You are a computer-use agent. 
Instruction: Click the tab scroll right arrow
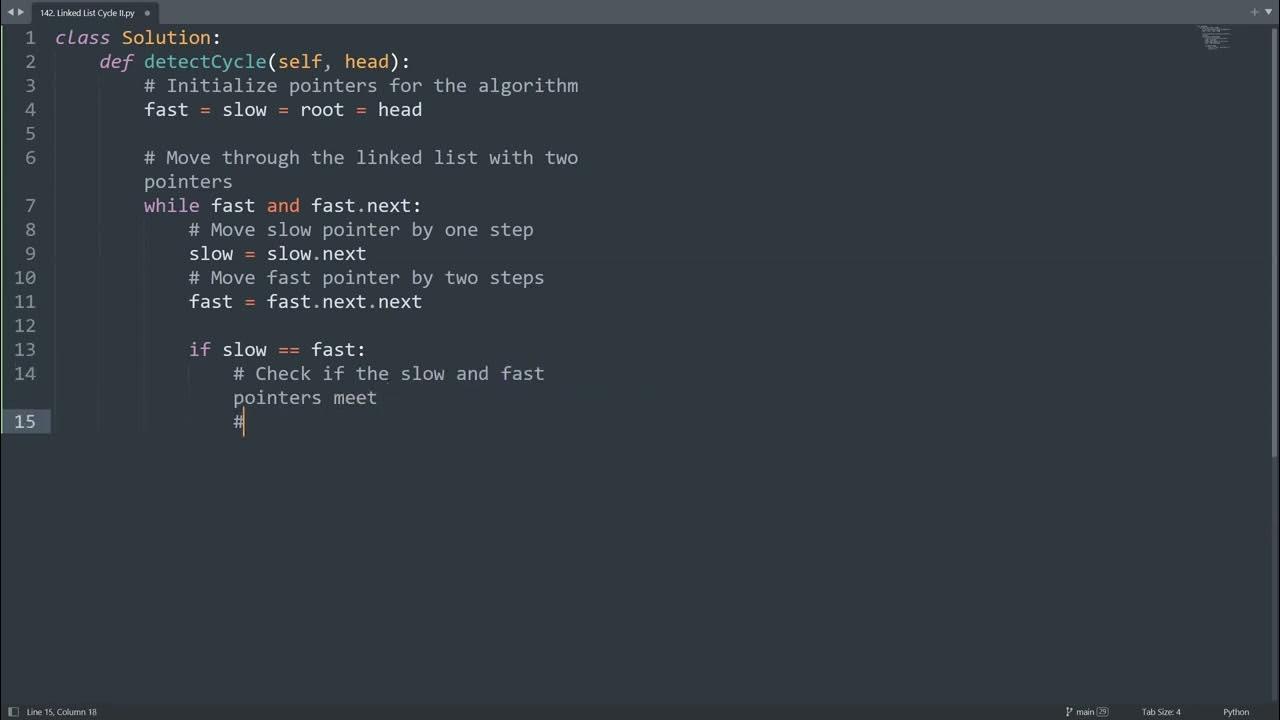(x=21, y=12)
